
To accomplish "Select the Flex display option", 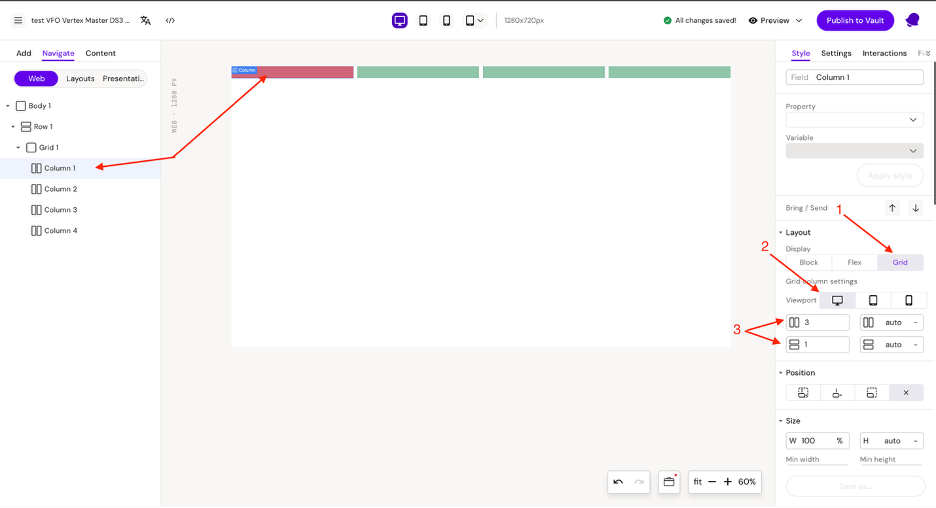I will [x=854, y=263].
